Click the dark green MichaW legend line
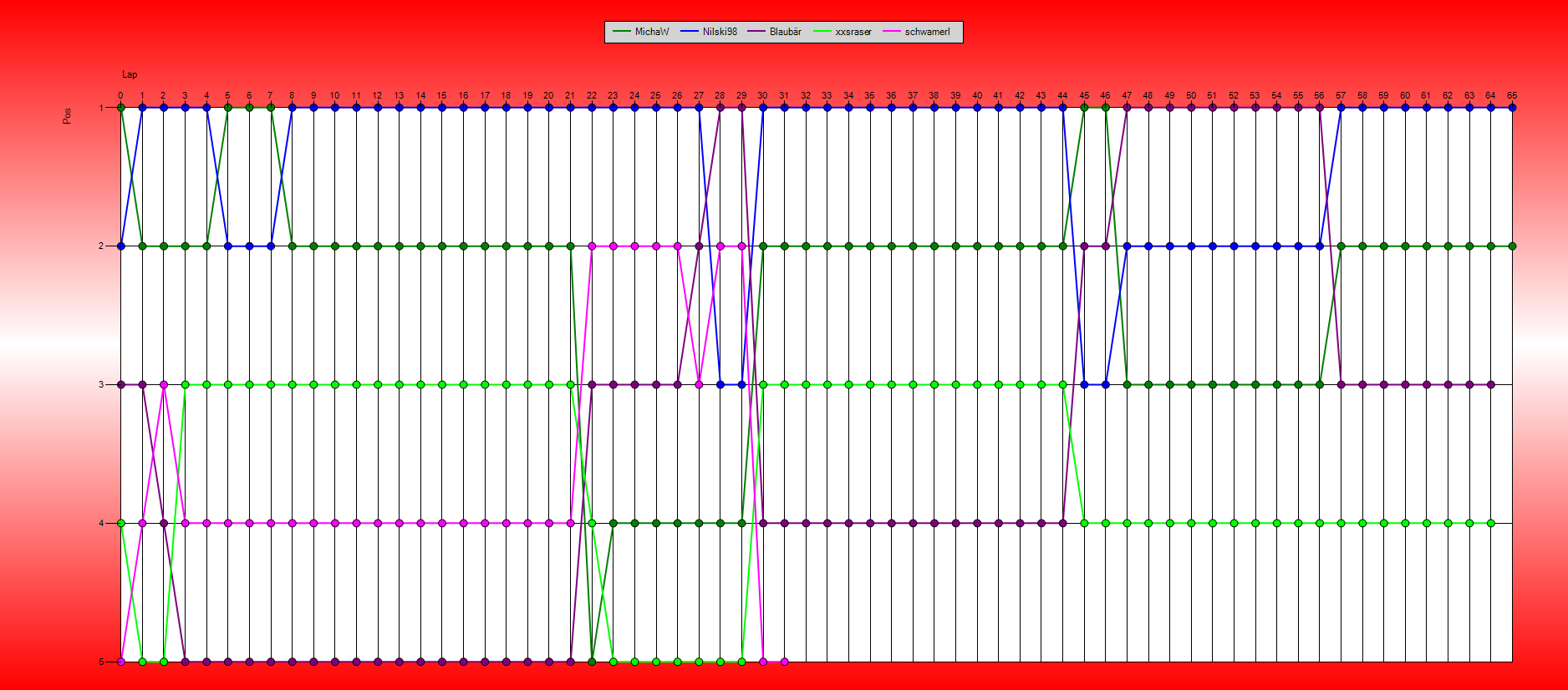This screenshot has height=690, width=1568. click(x=622, y=32)
